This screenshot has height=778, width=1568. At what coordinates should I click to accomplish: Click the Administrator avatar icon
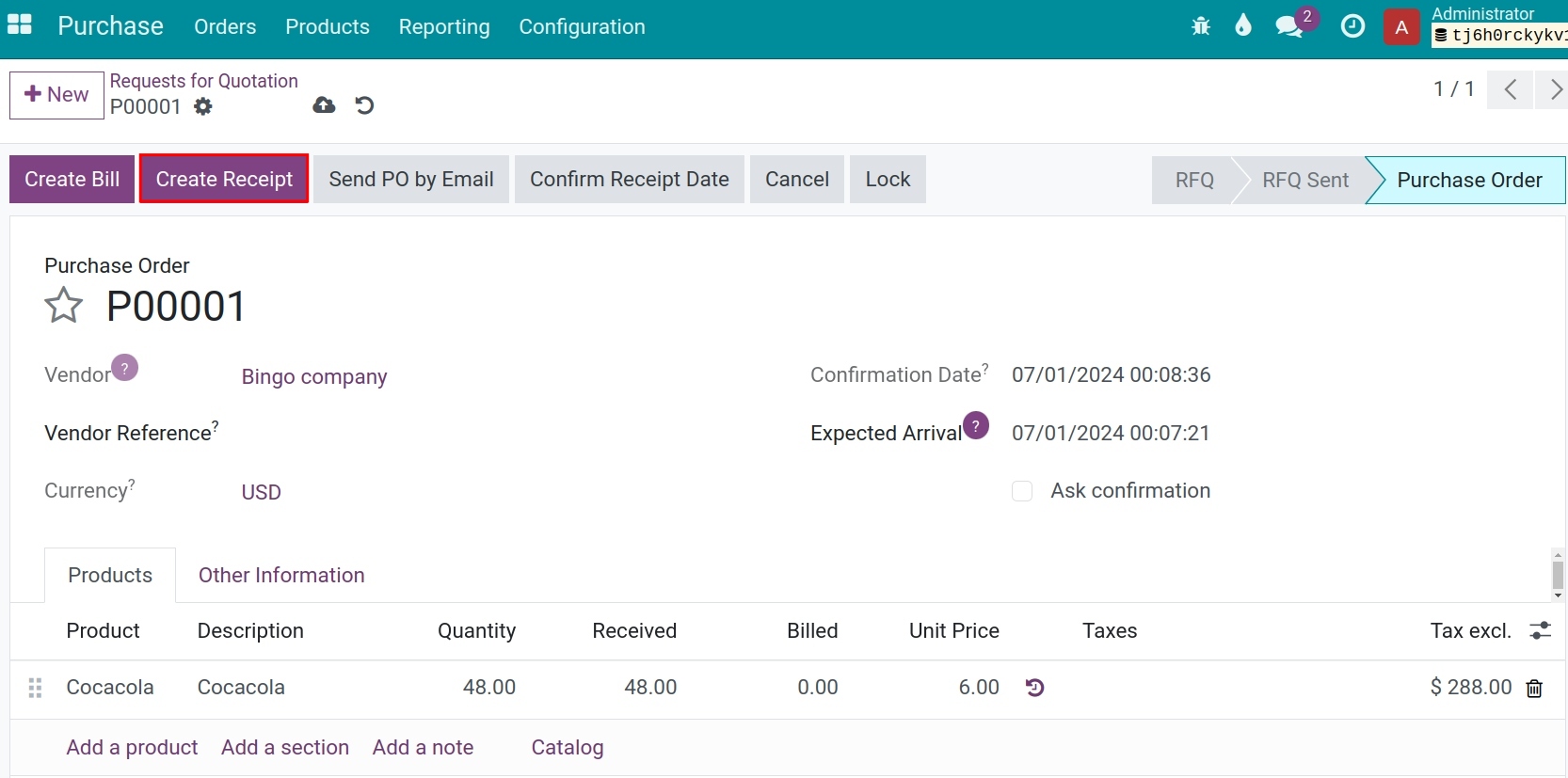click(x=1401, y=26)
